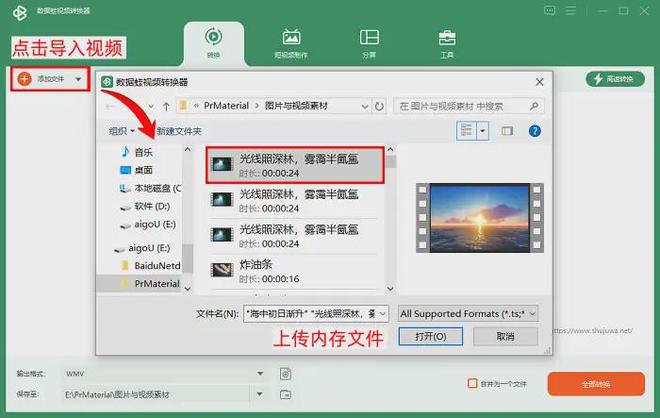Click the refresh icon beside address bar
660x418 pixels.
coord(381,105)
